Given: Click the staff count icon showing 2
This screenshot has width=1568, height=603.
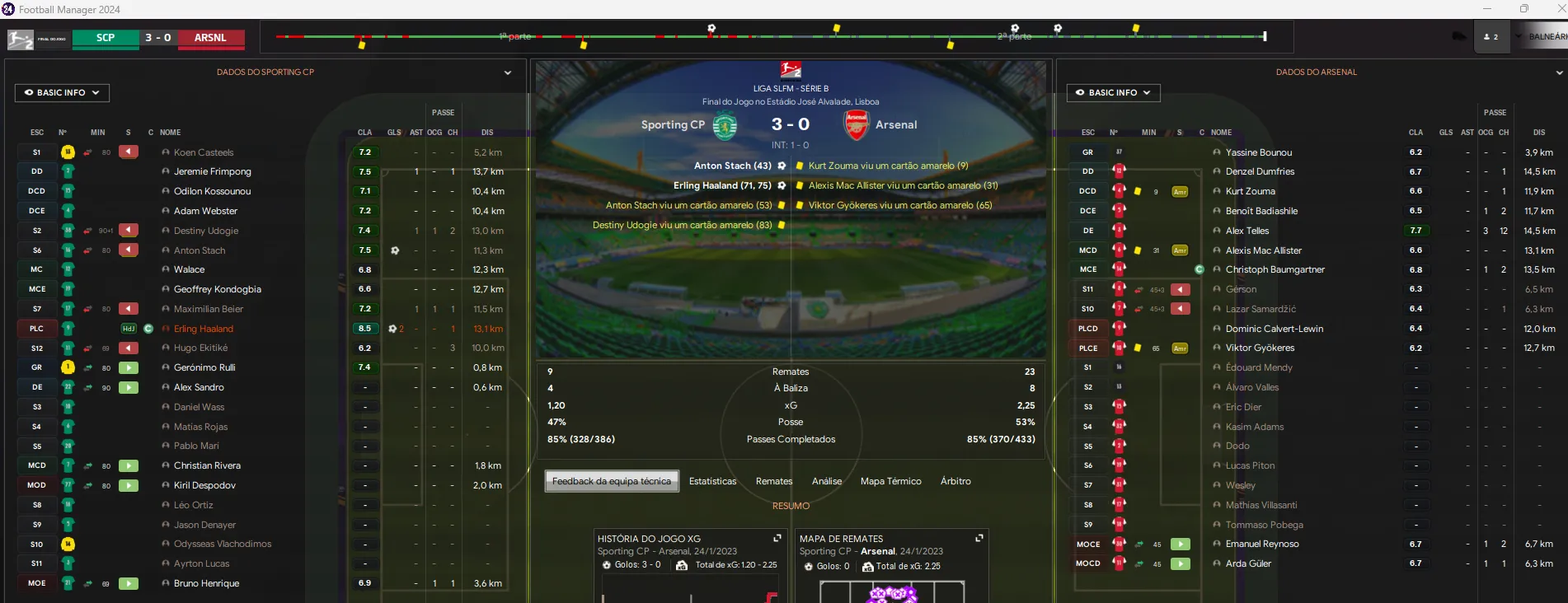Looking at the screenshot, I should pos(1491,37).
